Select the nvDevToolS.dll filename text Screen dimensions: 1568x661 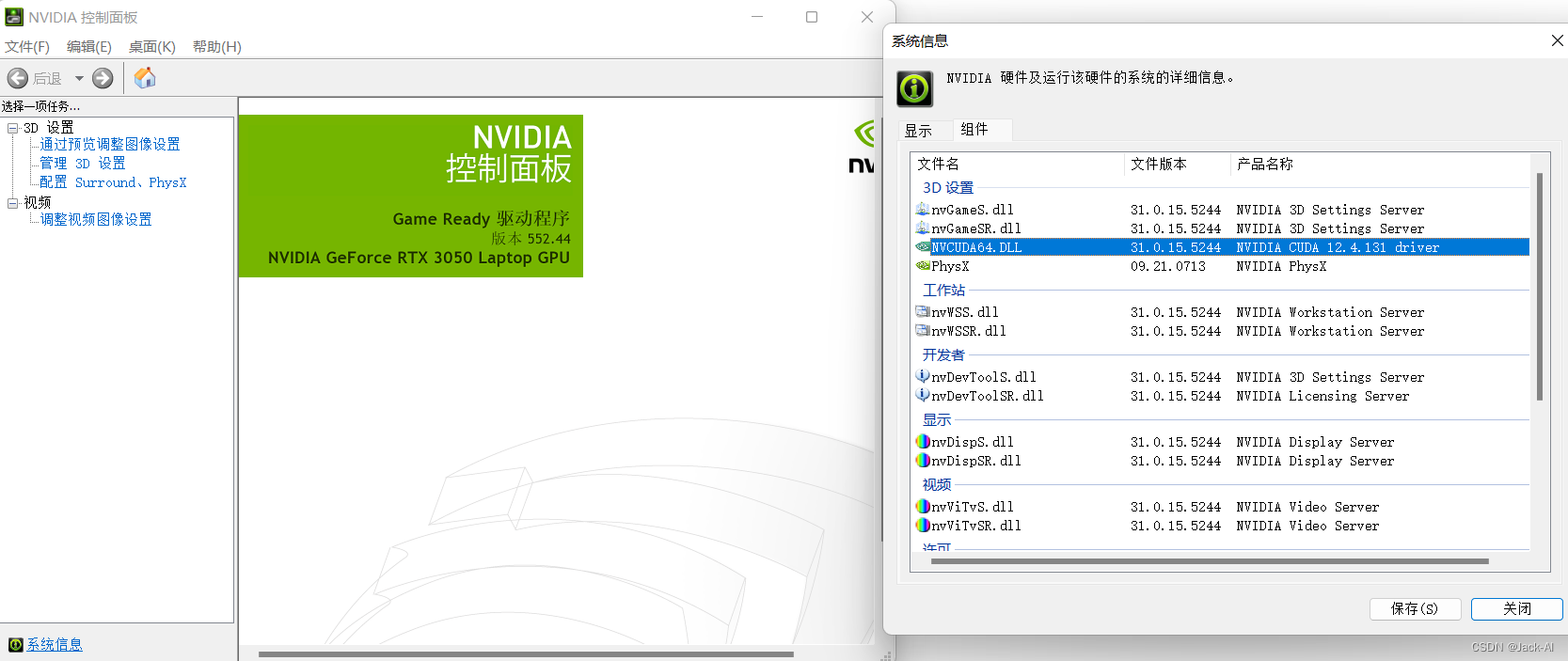pos(984,377)
